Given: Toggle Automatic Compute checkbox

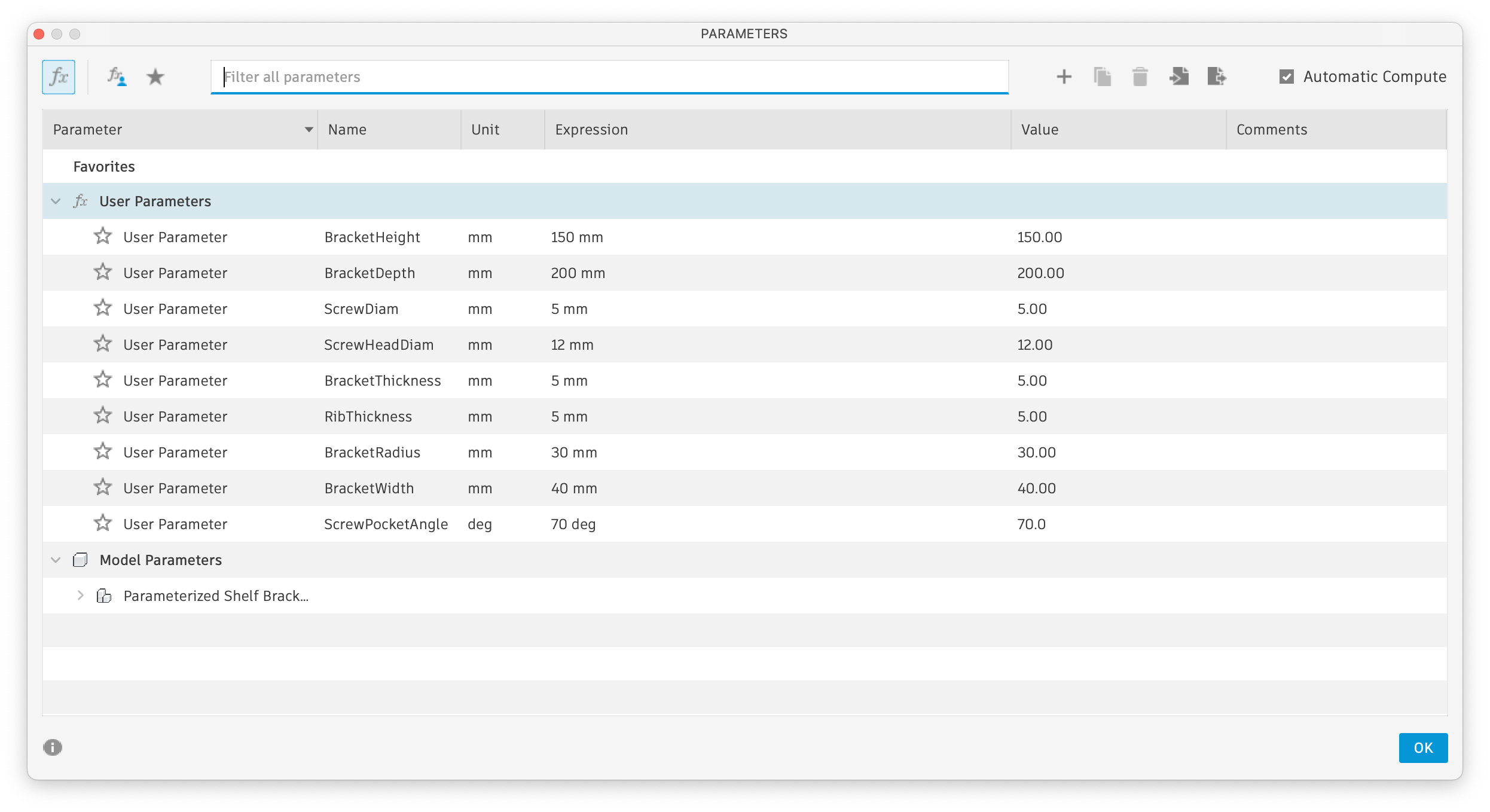Looking at the screenshot, I should pyautogui.click(x=1287, y=77).
